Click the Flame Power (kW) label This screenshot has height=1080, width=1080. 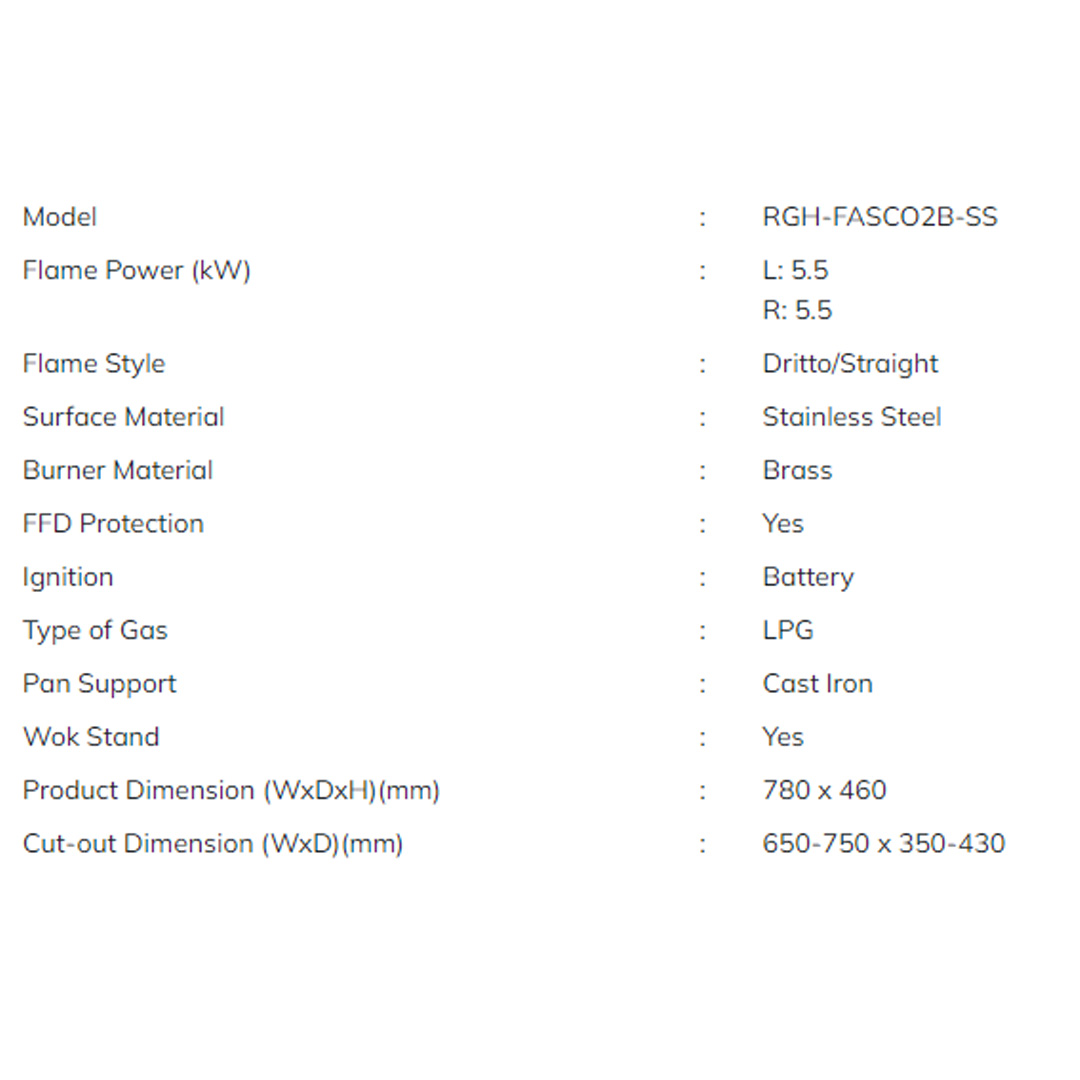[x=136, y=270]
